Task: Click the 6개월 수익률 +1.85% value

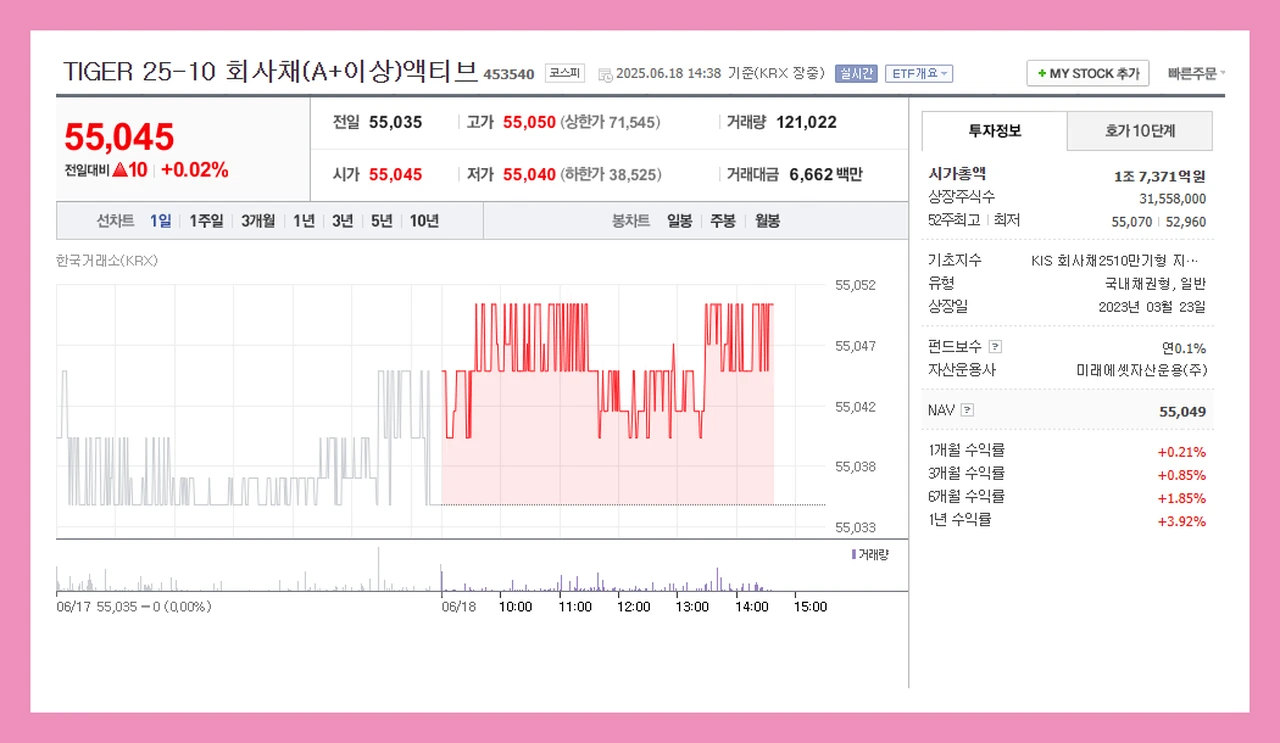Action: 1181,498
